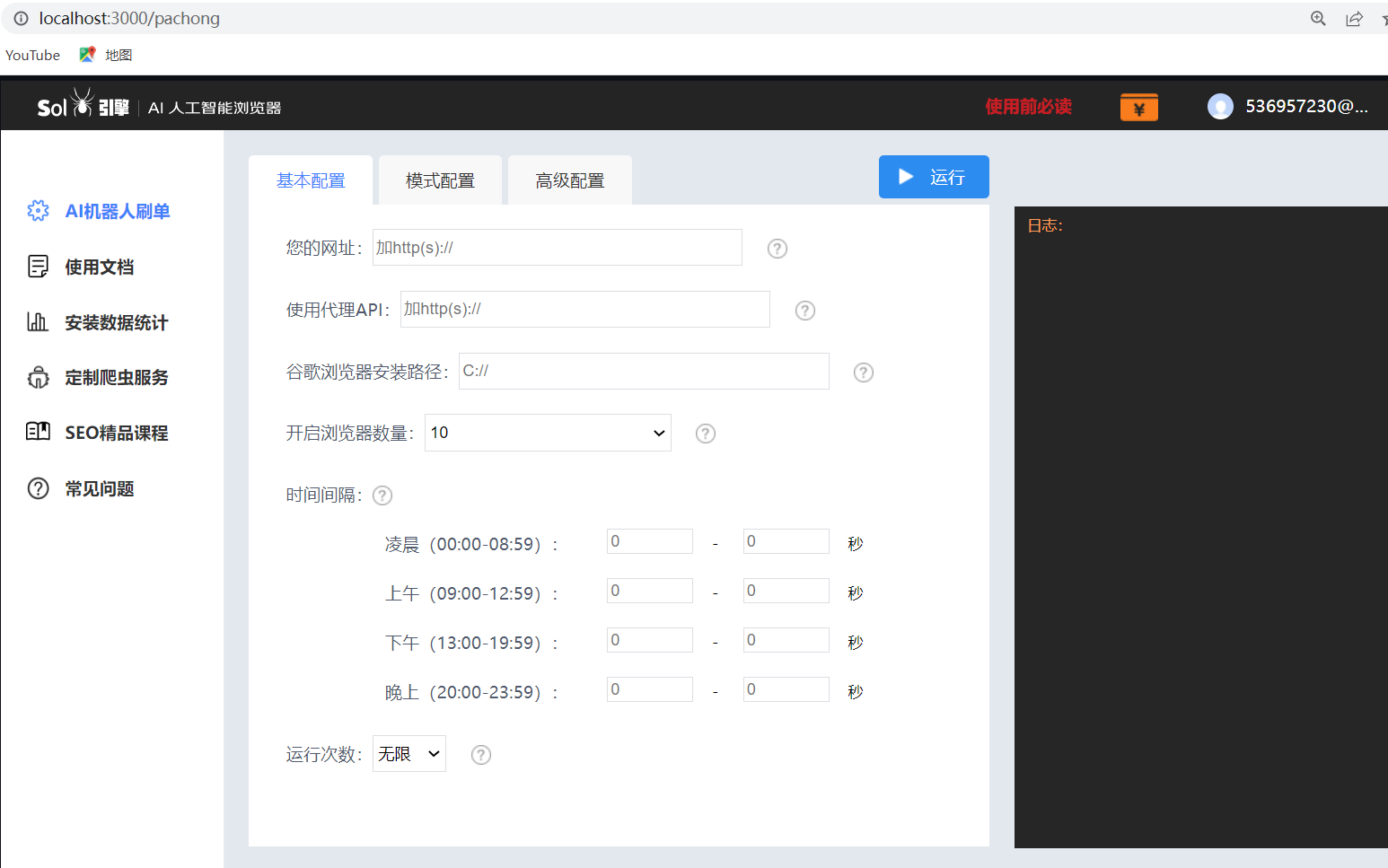The height and width of the screenshot is (868, 1388).
Task: Switch to the 基本配置 tab
Action: tap(311, 180)
